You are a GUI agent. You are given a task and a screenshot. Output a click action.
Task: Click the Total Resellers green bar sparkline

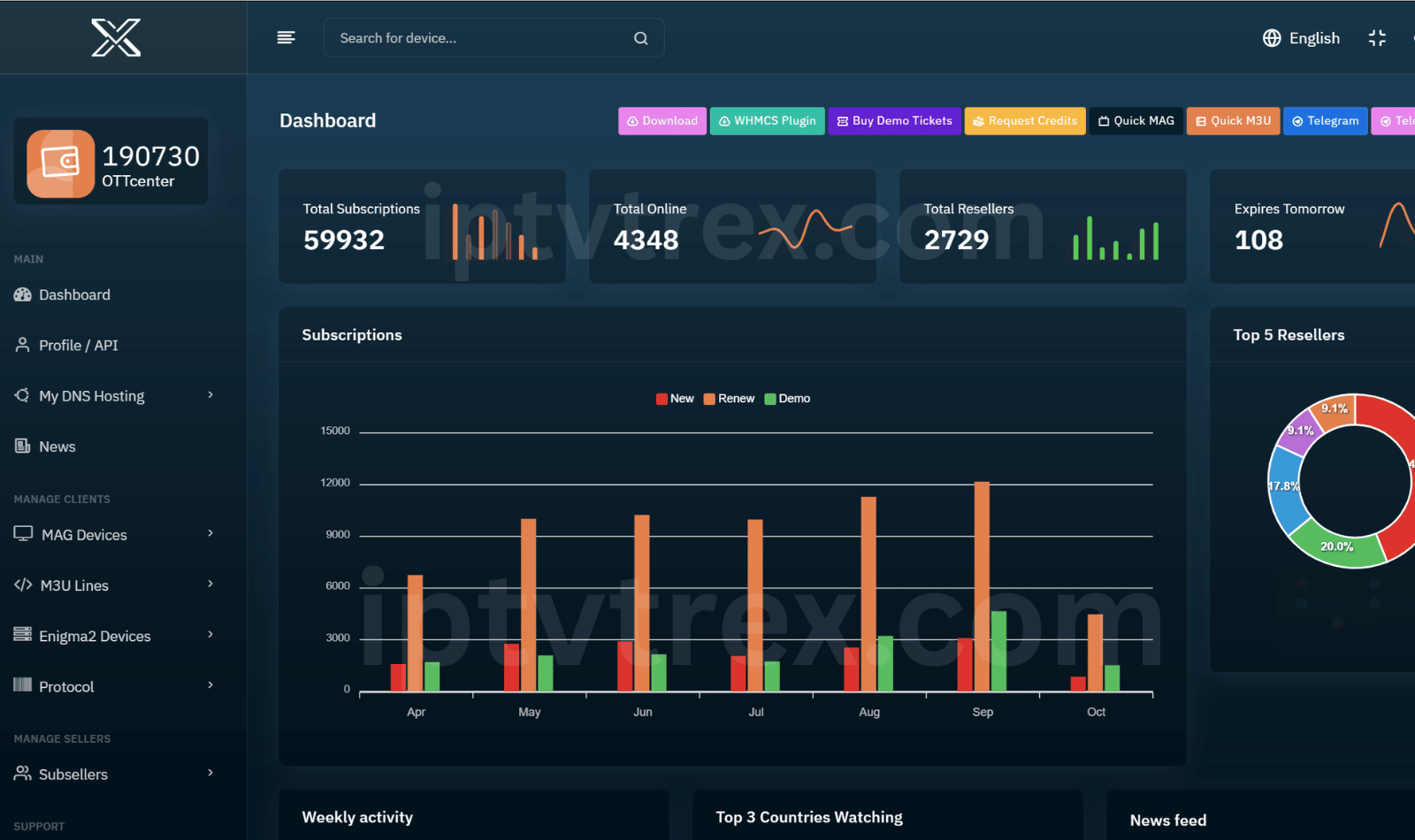pyautogui.click(x=1116, y=239)
